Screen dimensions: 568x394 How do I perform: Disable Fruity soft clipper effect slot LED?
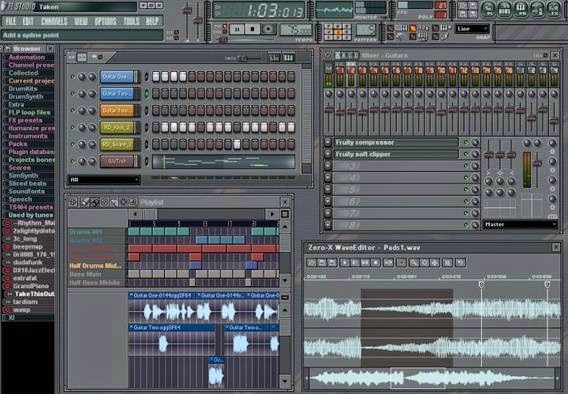[466, 154]
